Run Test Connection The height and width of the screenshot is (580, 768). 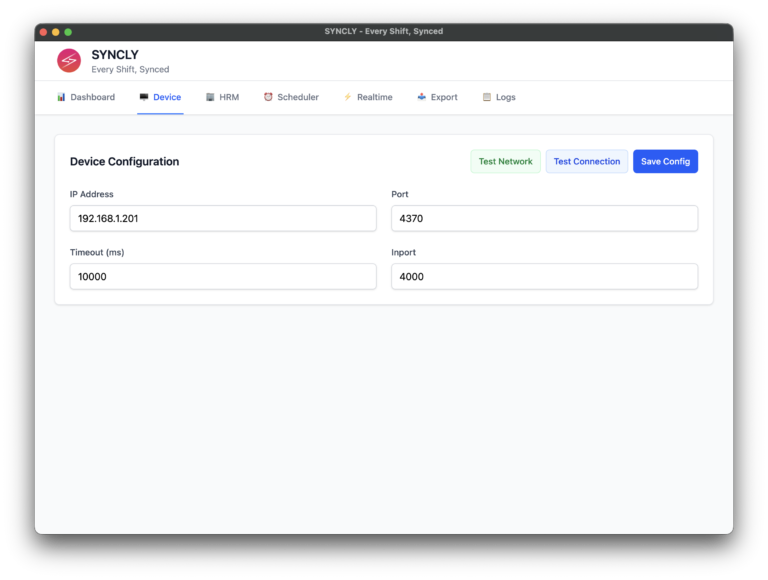pyautogui.click(x=587, y=161)
